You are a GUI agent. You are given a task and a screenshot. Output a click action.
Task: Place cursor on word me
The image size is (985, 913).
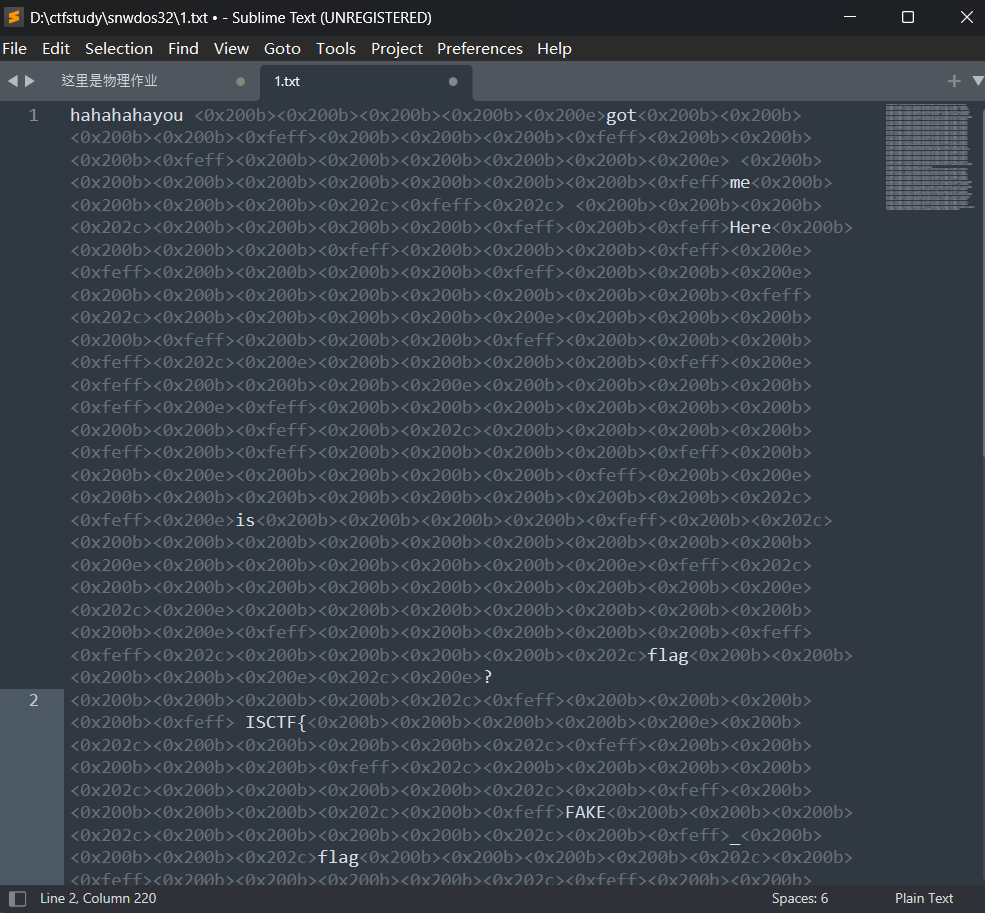(x=739, y=182)
